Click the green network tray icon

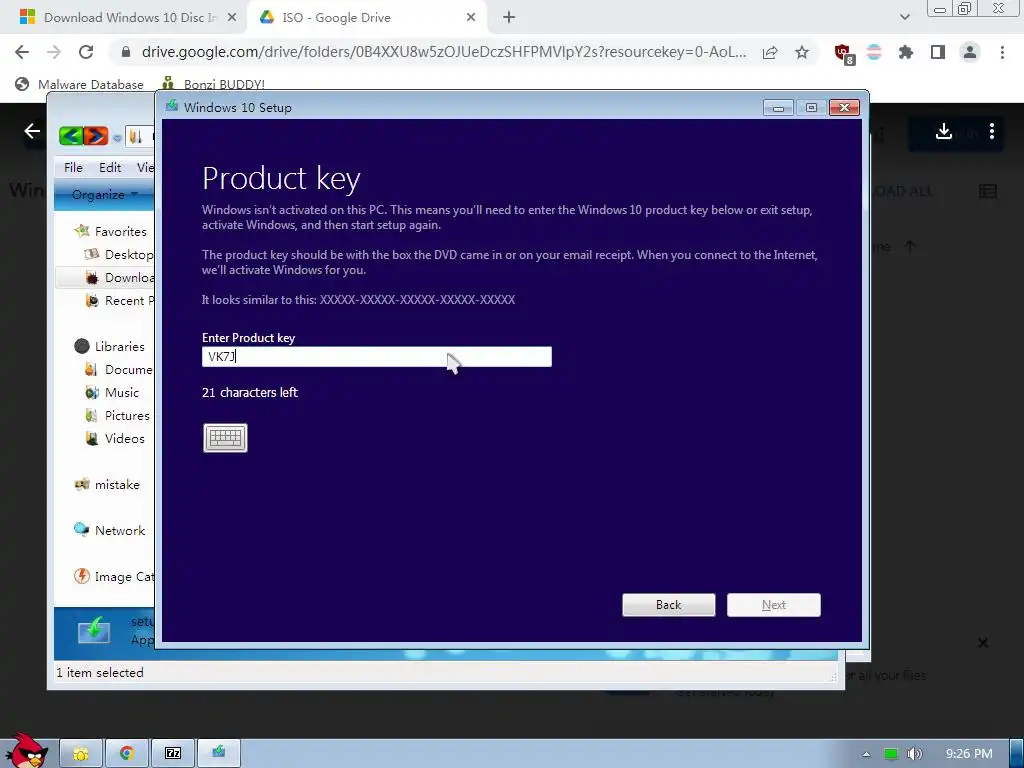[891, 754]
